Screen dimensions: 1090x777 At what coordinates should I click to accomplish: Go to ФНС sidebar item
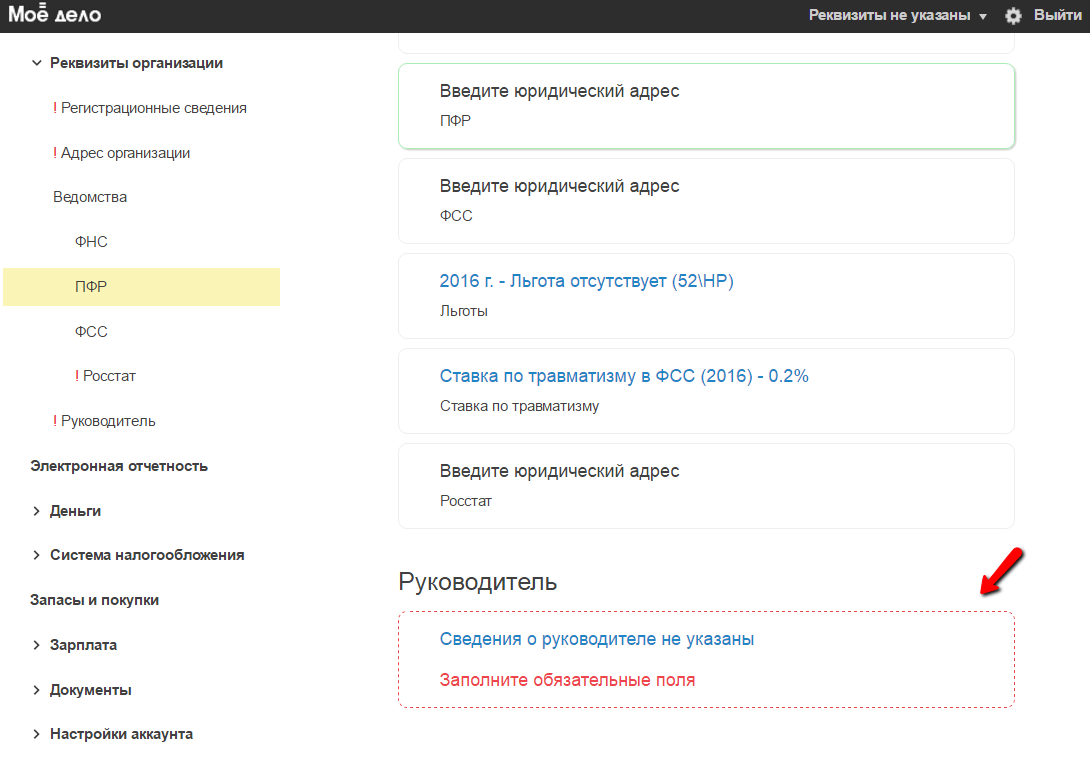click(91, 242)
